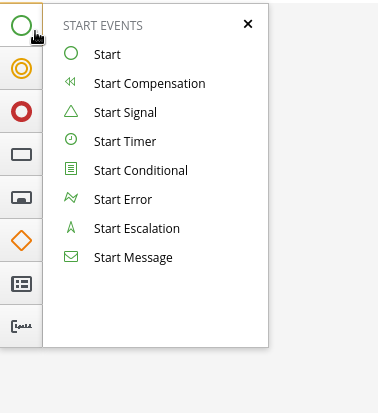Viewport: 378px width, 413px height.
Task: Open the Start Events palette category
Action: (x=21, y=25)
